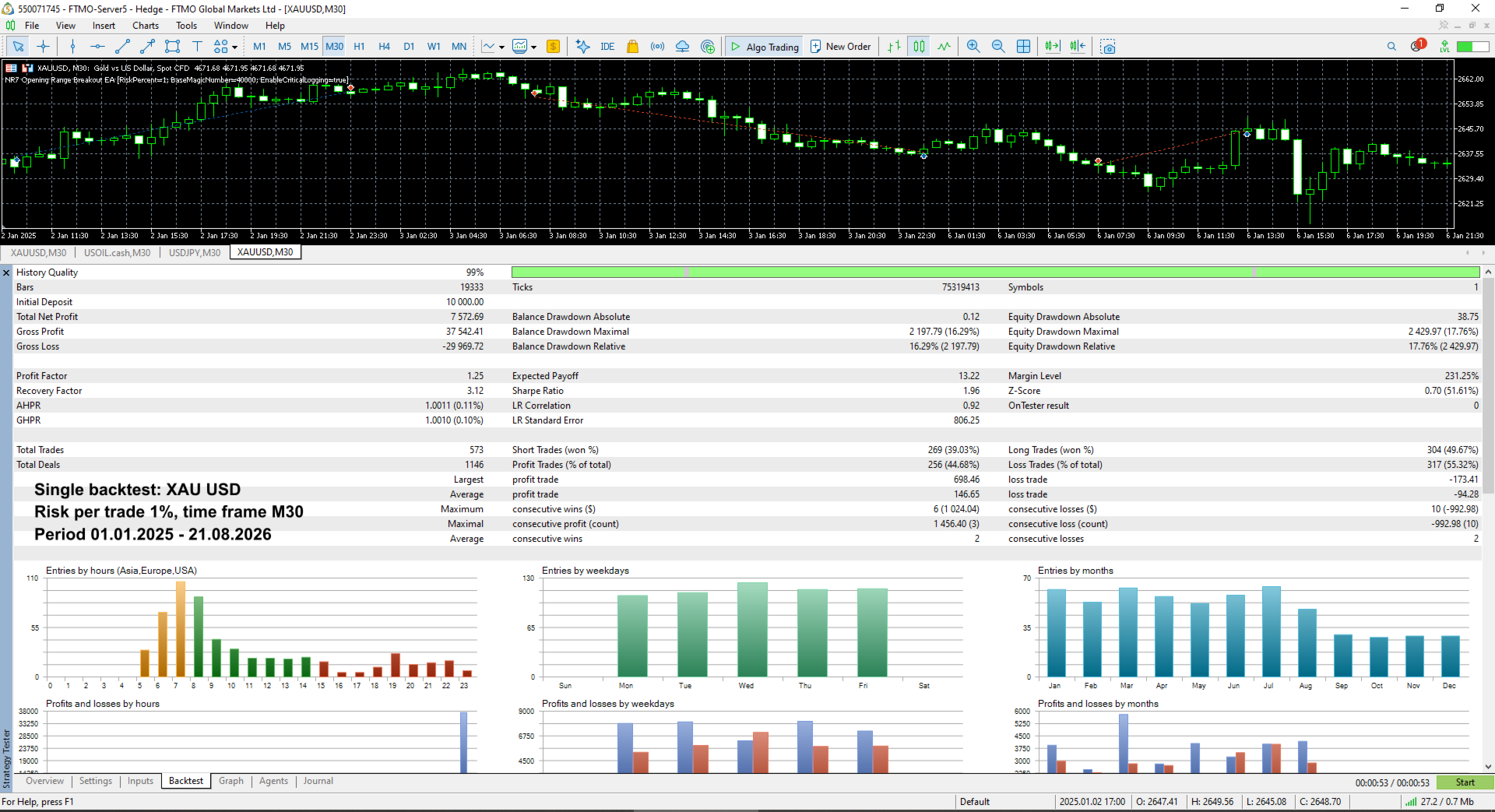
Task: Select the Total Net Profit value 7 572.69
Action: [466, 317]
